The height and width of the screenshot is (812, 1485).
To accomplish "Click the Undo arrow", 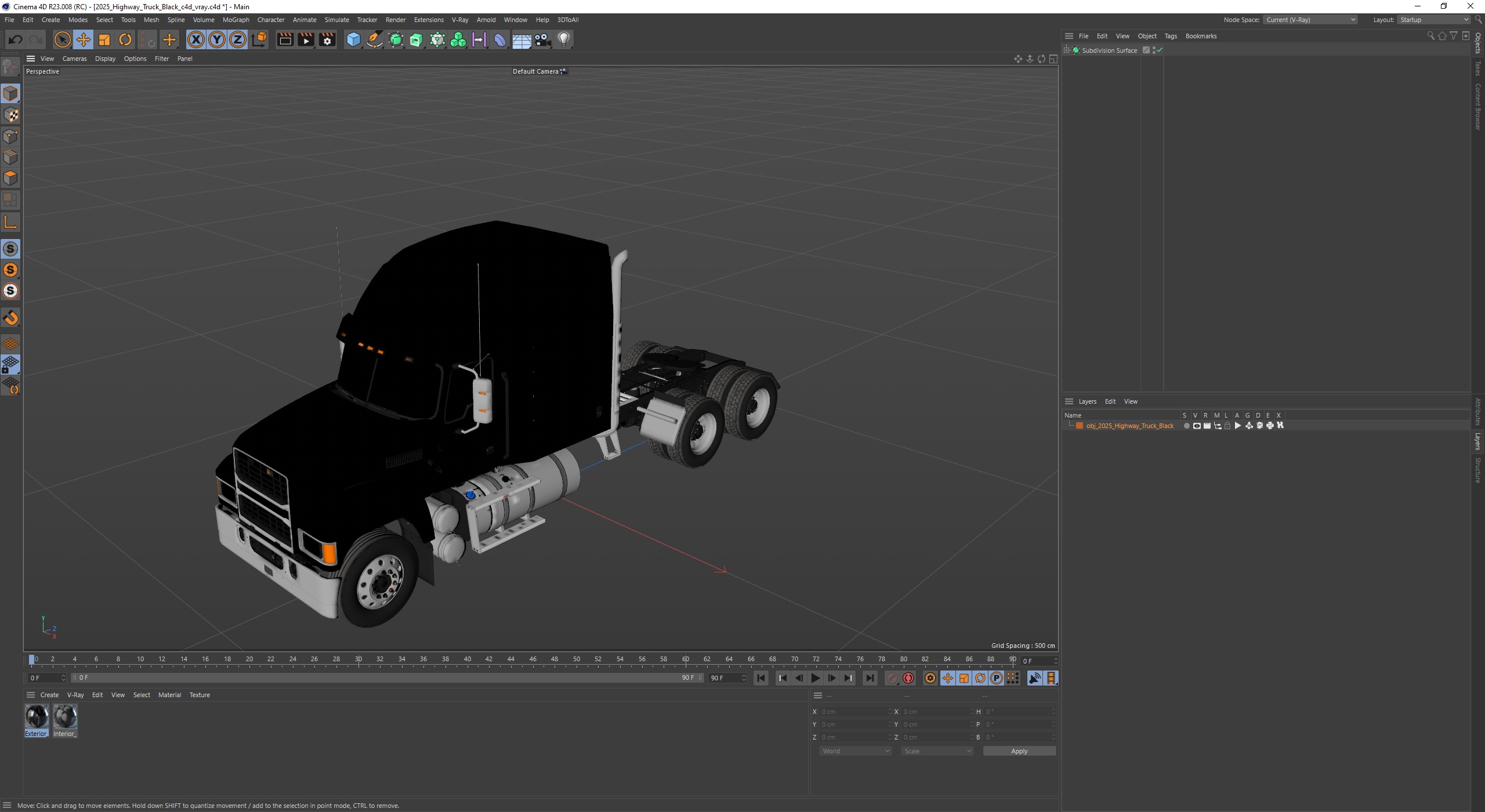I will [15, 39].
